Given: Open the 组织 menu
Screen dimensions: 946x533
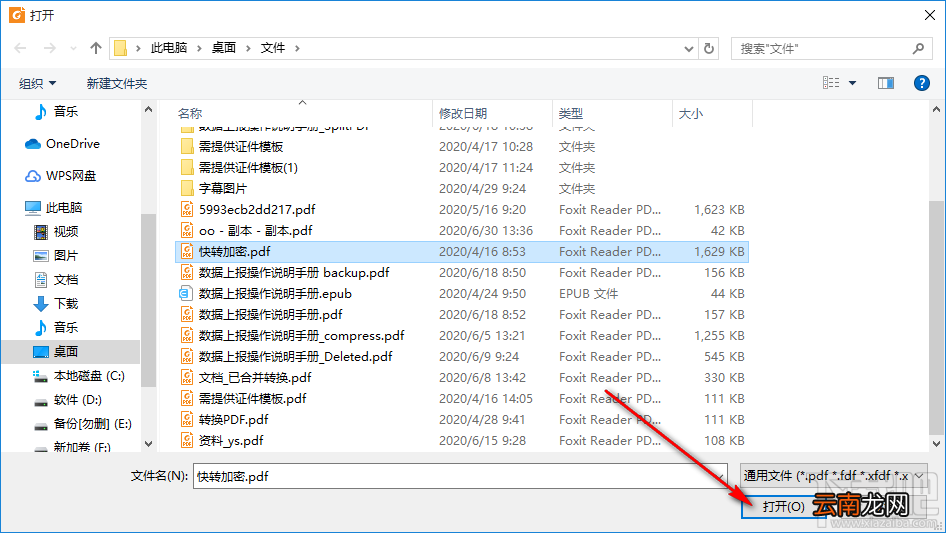Looking at the screenshot, I should (37, 83).
